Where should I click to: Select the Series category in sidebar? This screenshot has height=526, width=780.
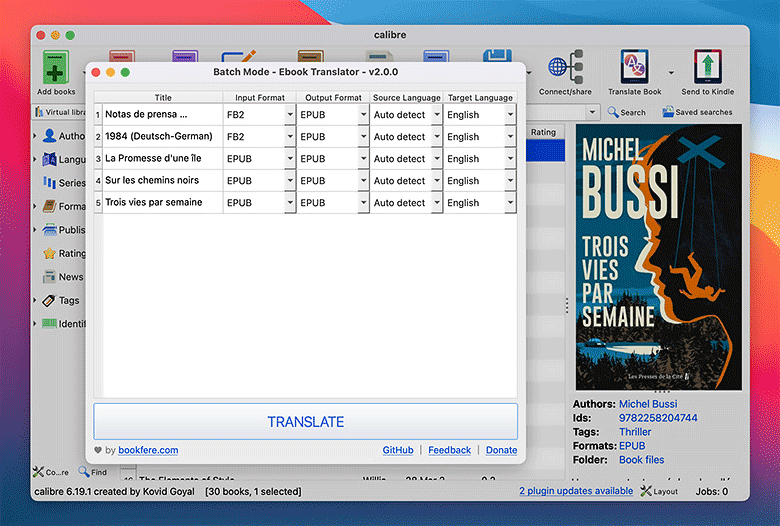[65, 183]
